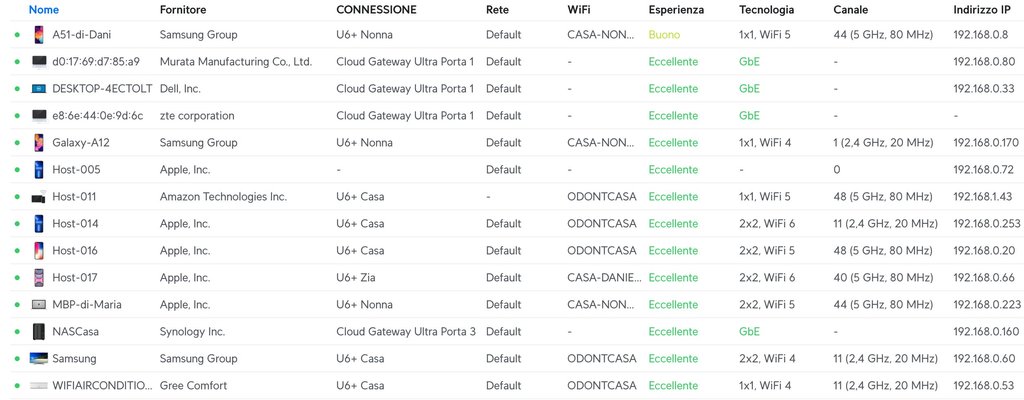
Task: Click the Host-011 Amazon device icon
Action: (x=39, y=196)
